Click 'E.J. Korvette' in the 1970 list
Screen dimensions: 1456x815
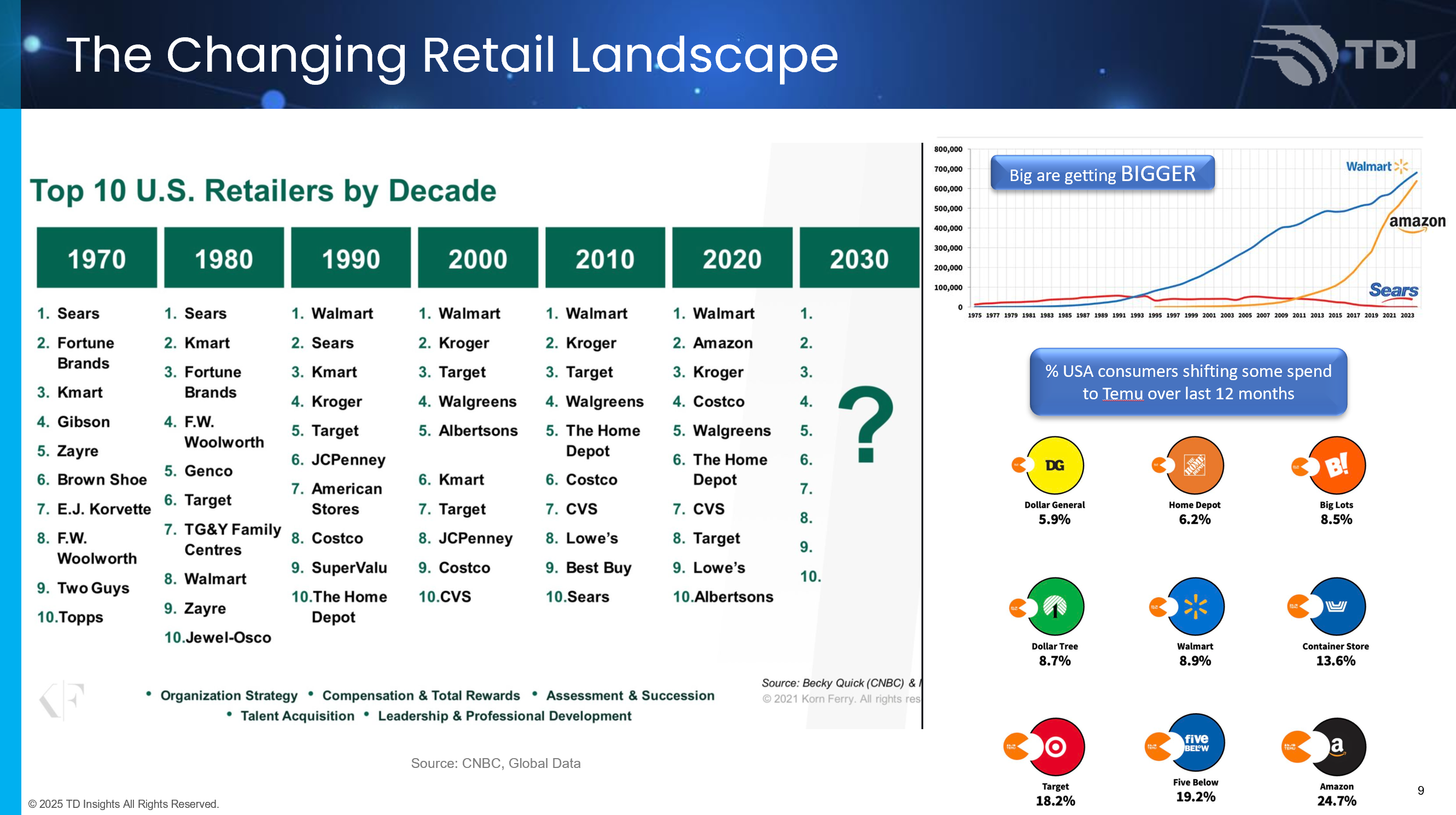pos(104,509)
